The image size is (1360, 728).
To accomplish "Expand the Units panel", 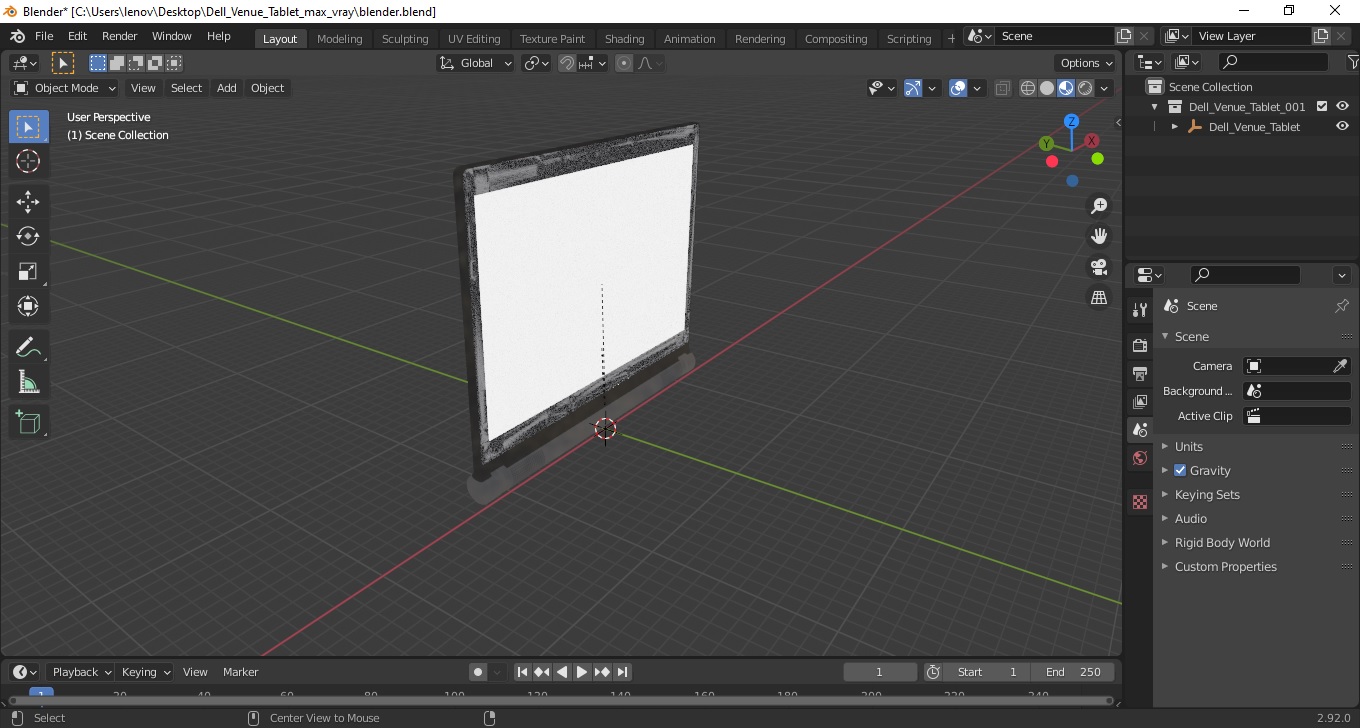I will pyautogui.click(x=1189, y=446).
